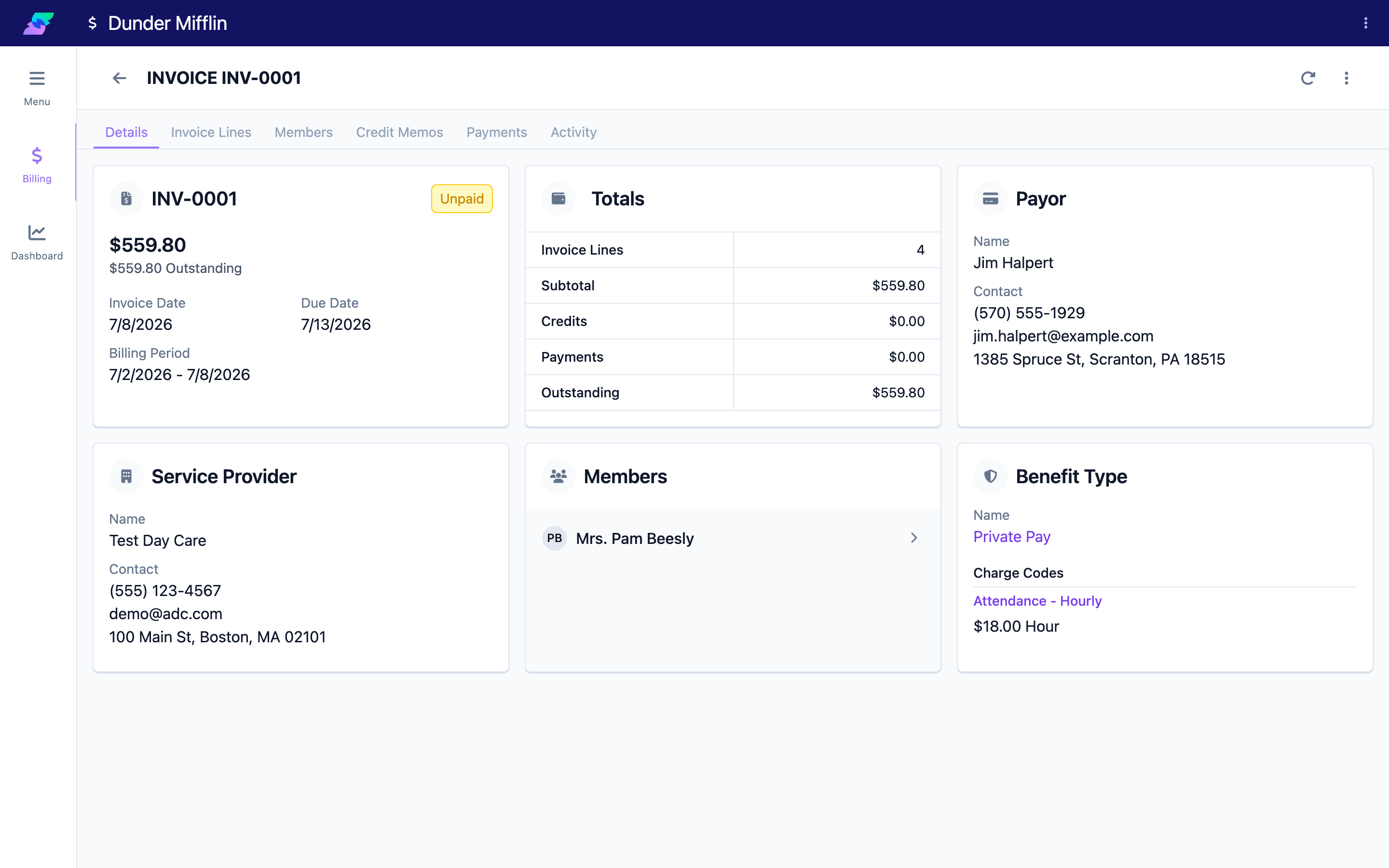Click the building icon beside Service Provider
The image size is (1389, 868).
tap(126, 476)
